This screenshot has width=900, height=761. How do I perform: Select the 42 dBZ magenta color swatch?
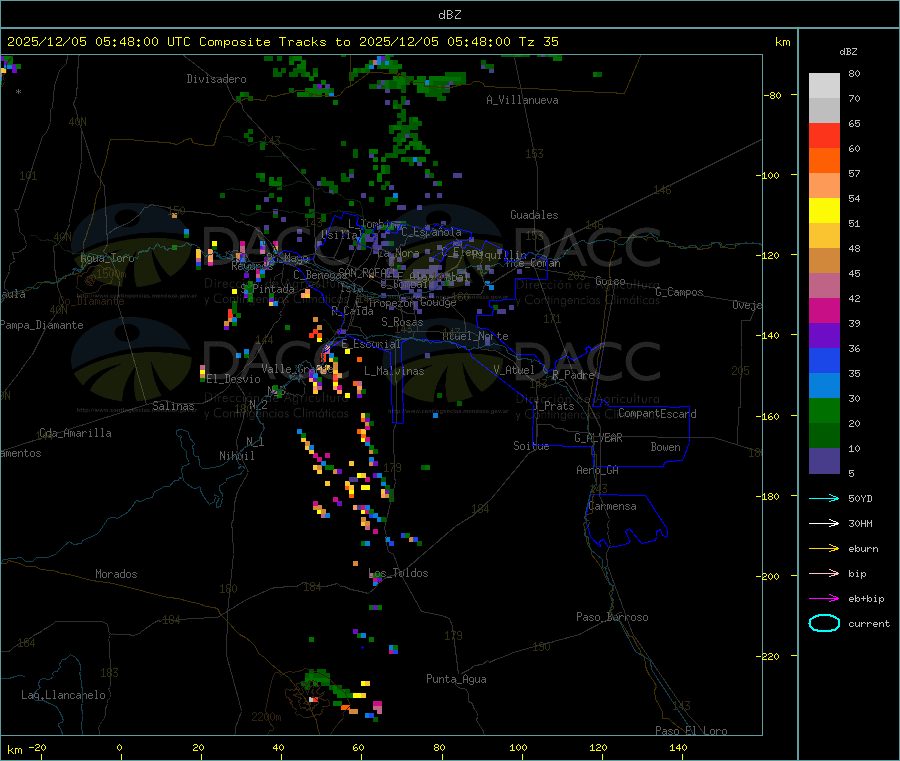point(824,310)
